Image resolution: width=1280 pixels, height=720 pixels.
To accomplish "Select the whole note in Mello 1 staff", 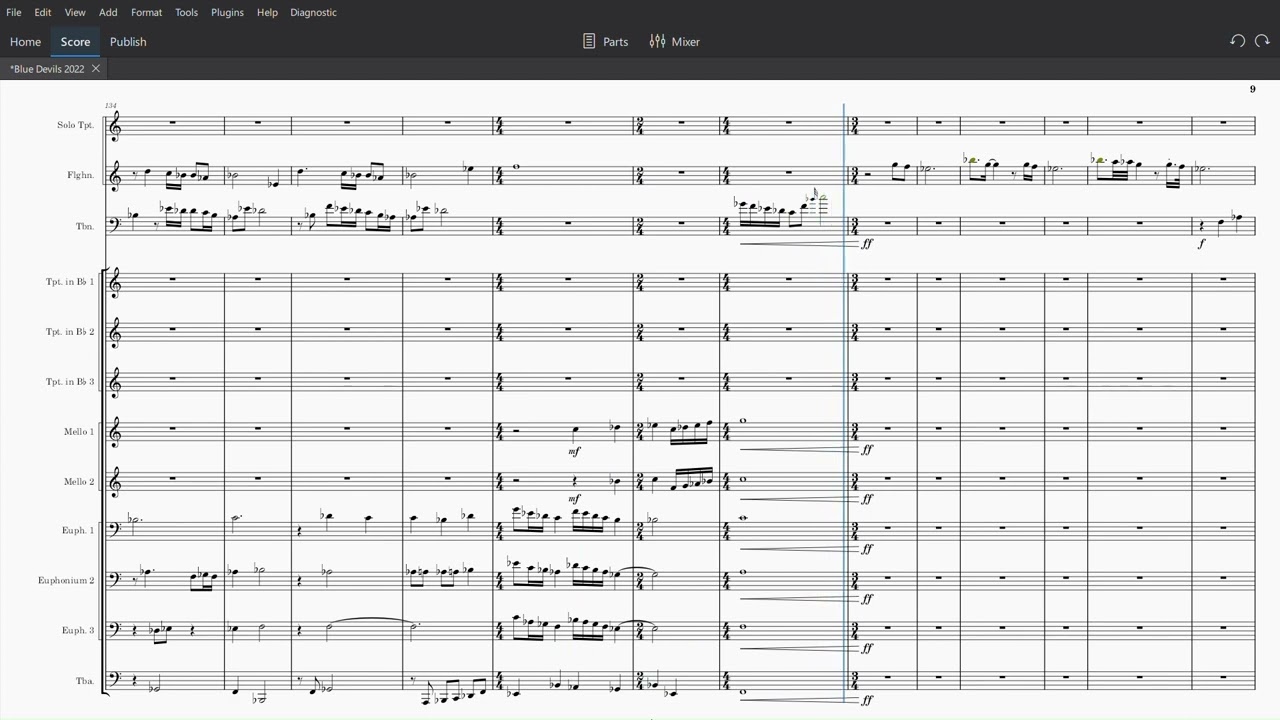I will point(743,421).
